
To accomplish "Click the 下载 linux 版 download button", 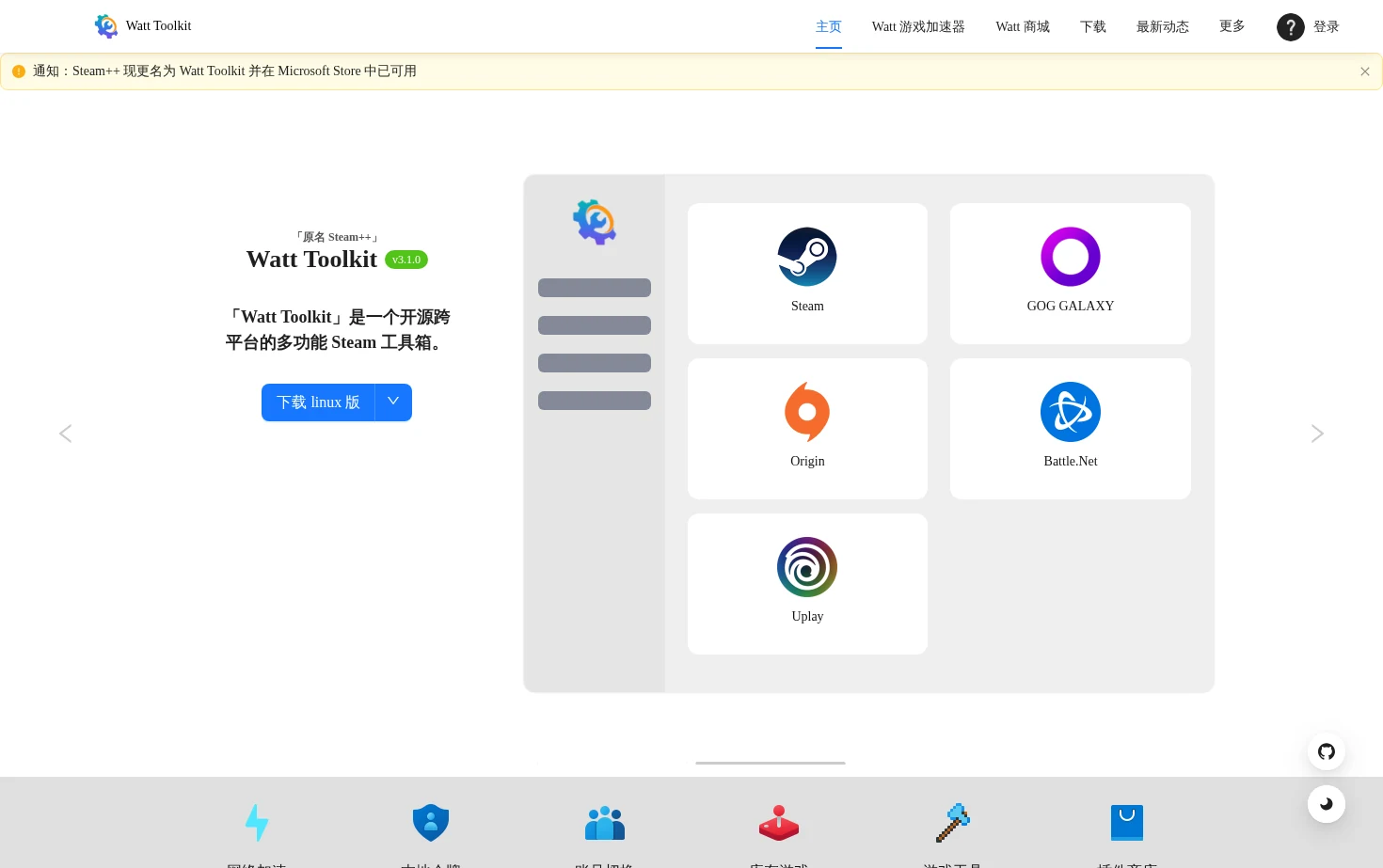I will 318,402.
